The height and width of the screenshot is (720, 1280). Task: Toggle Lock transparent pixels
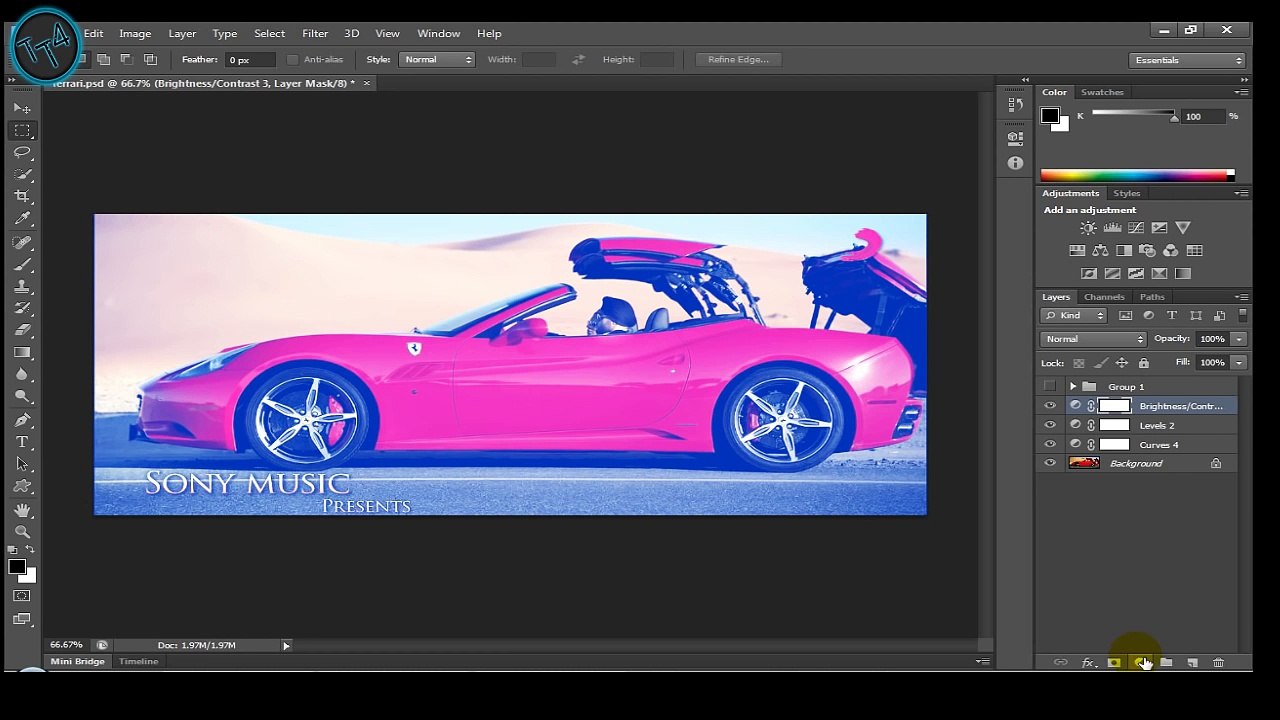tap(1078, 363)
